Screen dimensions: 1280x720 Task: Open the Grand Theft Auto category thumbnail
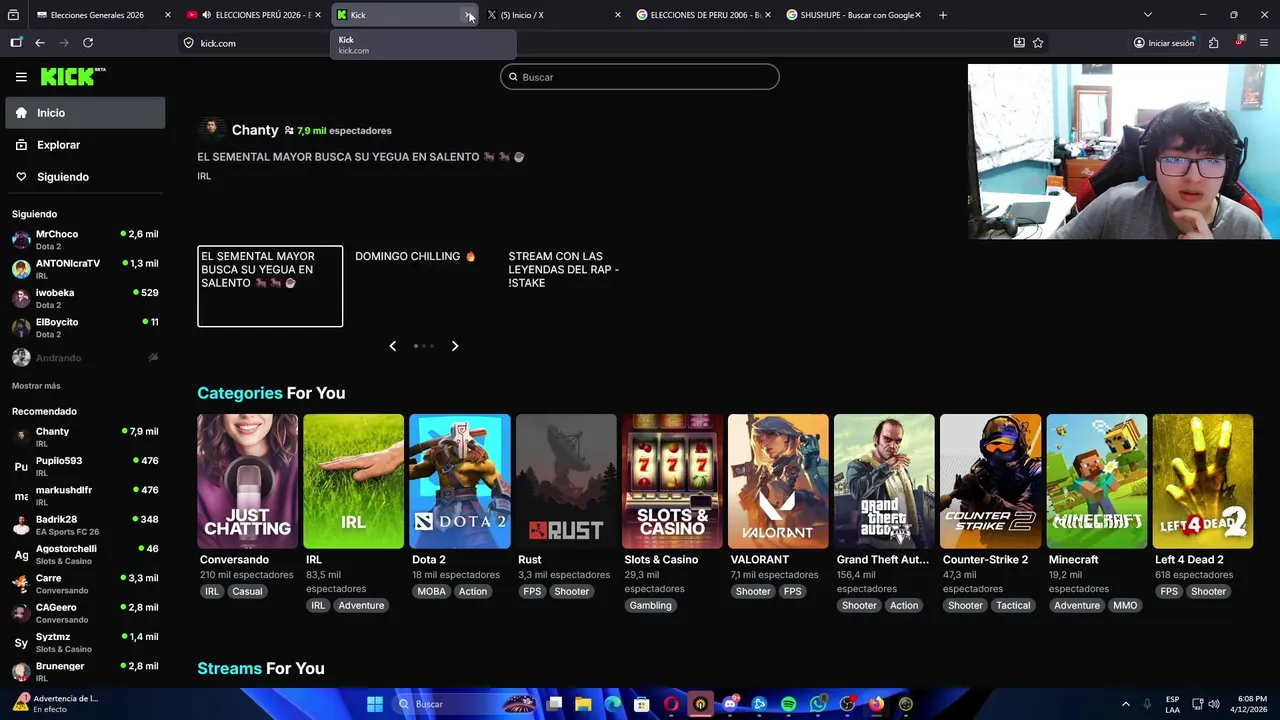coord(884,481)
